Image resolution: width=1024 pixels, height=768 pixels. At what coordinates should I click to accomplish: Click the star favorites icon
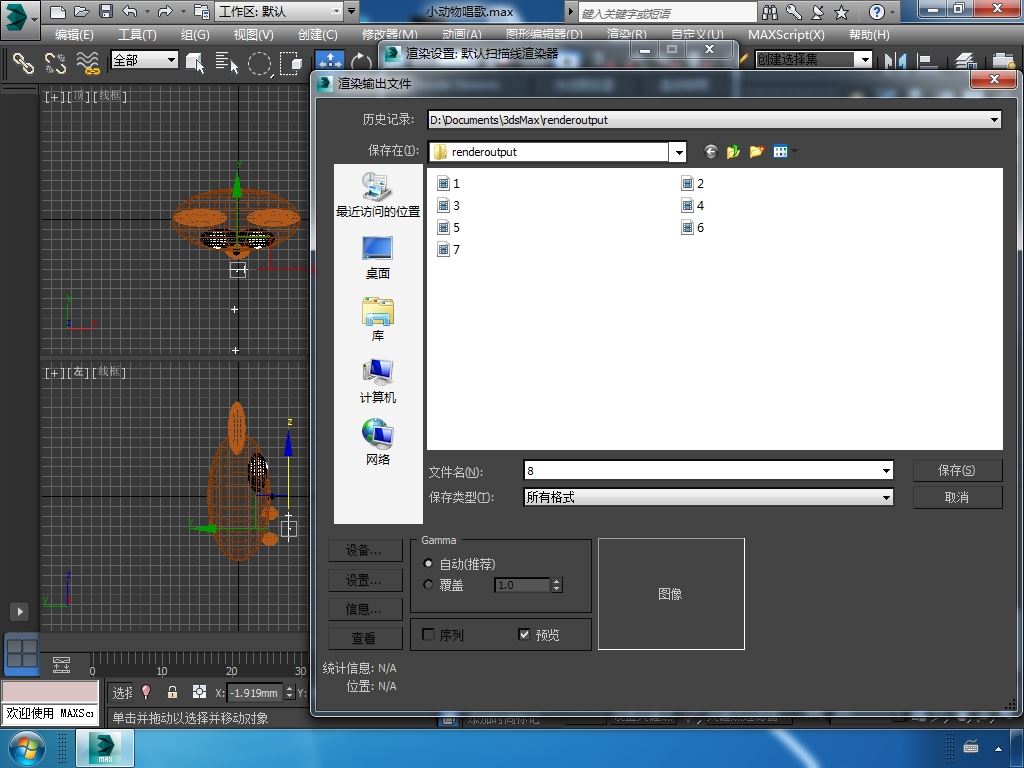pos(842,12)
